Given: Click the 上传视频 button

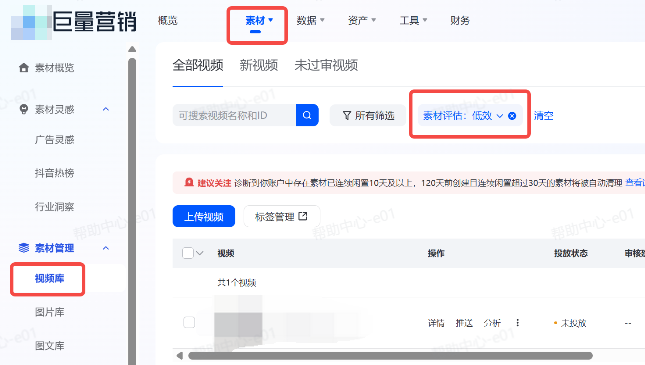Looking at the screenshot, I should coord(204,216).
